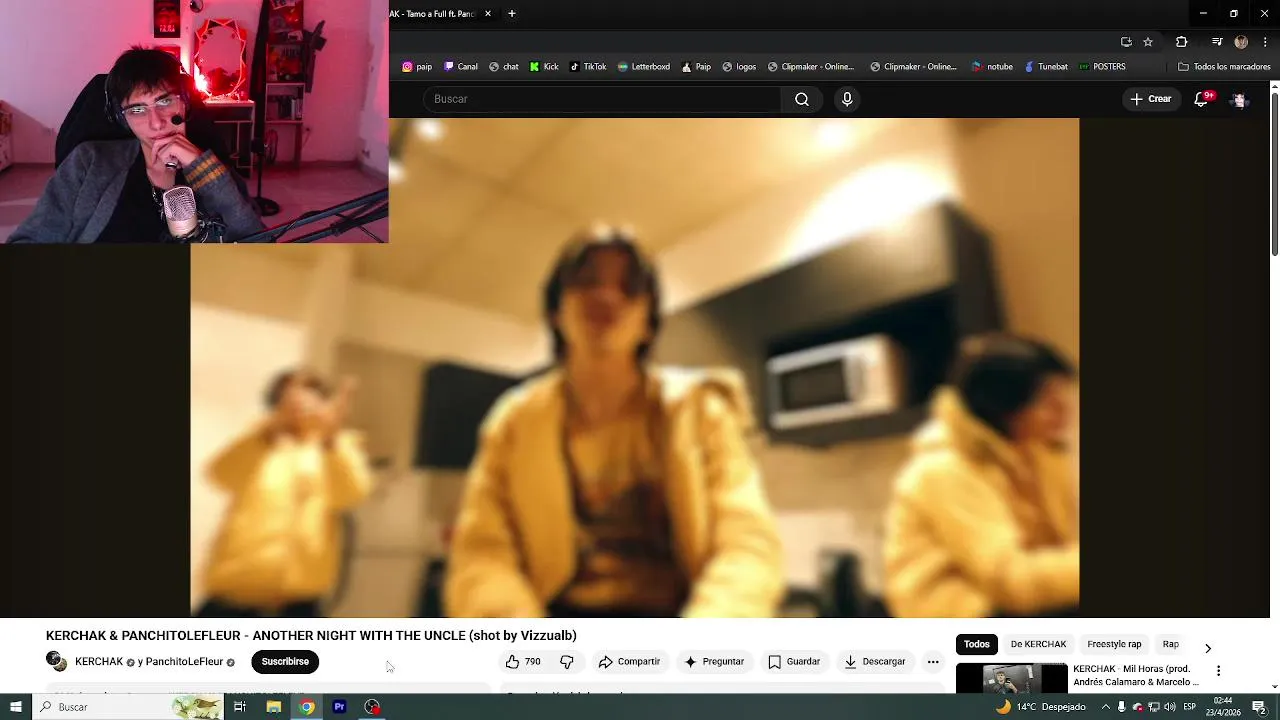Screen dimensions: 1280x720
Task: Expand the Todos los marcadores folder
Action: pos(1224,67)
